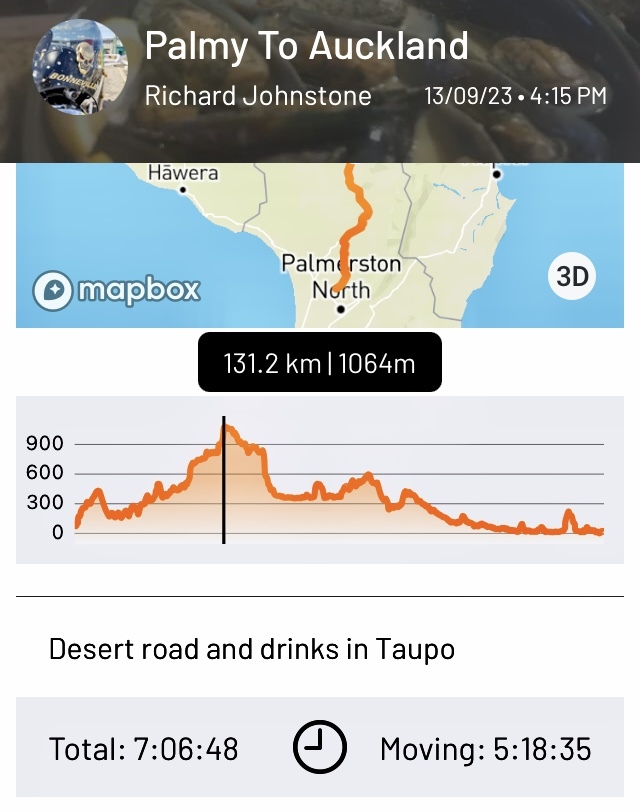Click the 0 baseline label on elevation chart
640x812 pixels.
pyautogui.click(x=58, y=533)
